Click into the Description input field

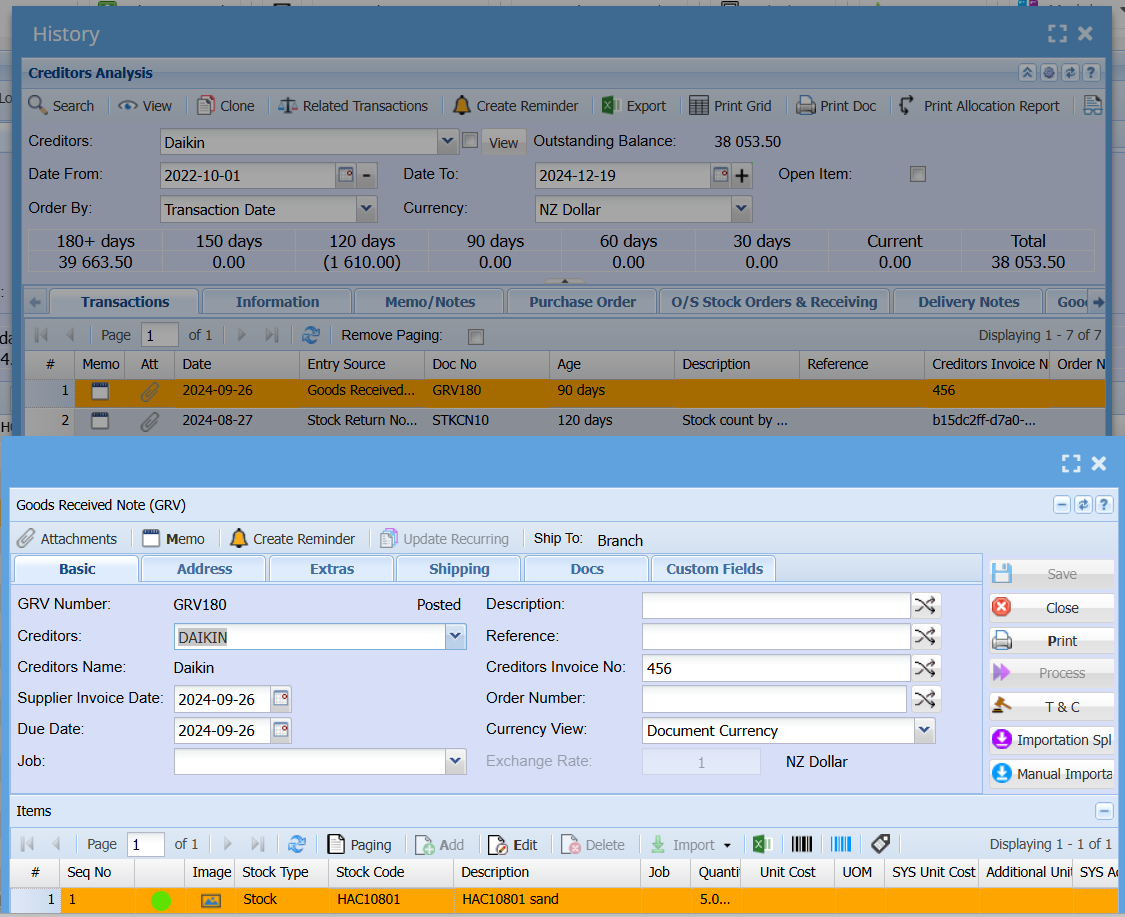775,606
